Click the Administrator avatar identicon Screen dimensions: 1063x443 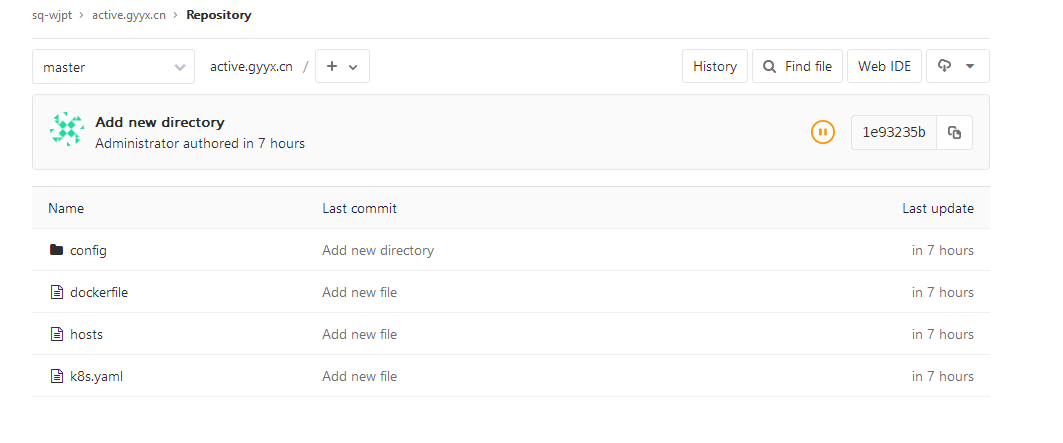tap(67, 131)
